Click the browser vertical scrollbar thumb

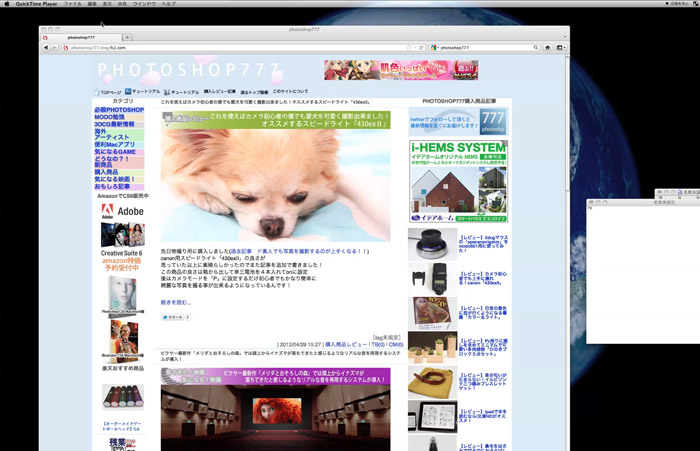coord(567,123)
